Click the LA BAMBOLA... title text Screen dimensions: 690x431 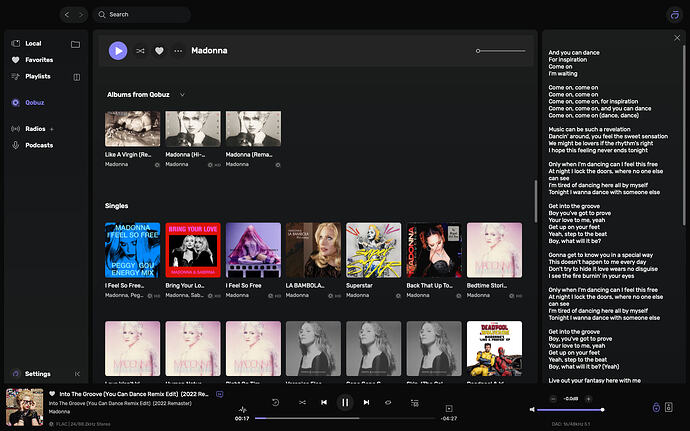tap(305, 286)
